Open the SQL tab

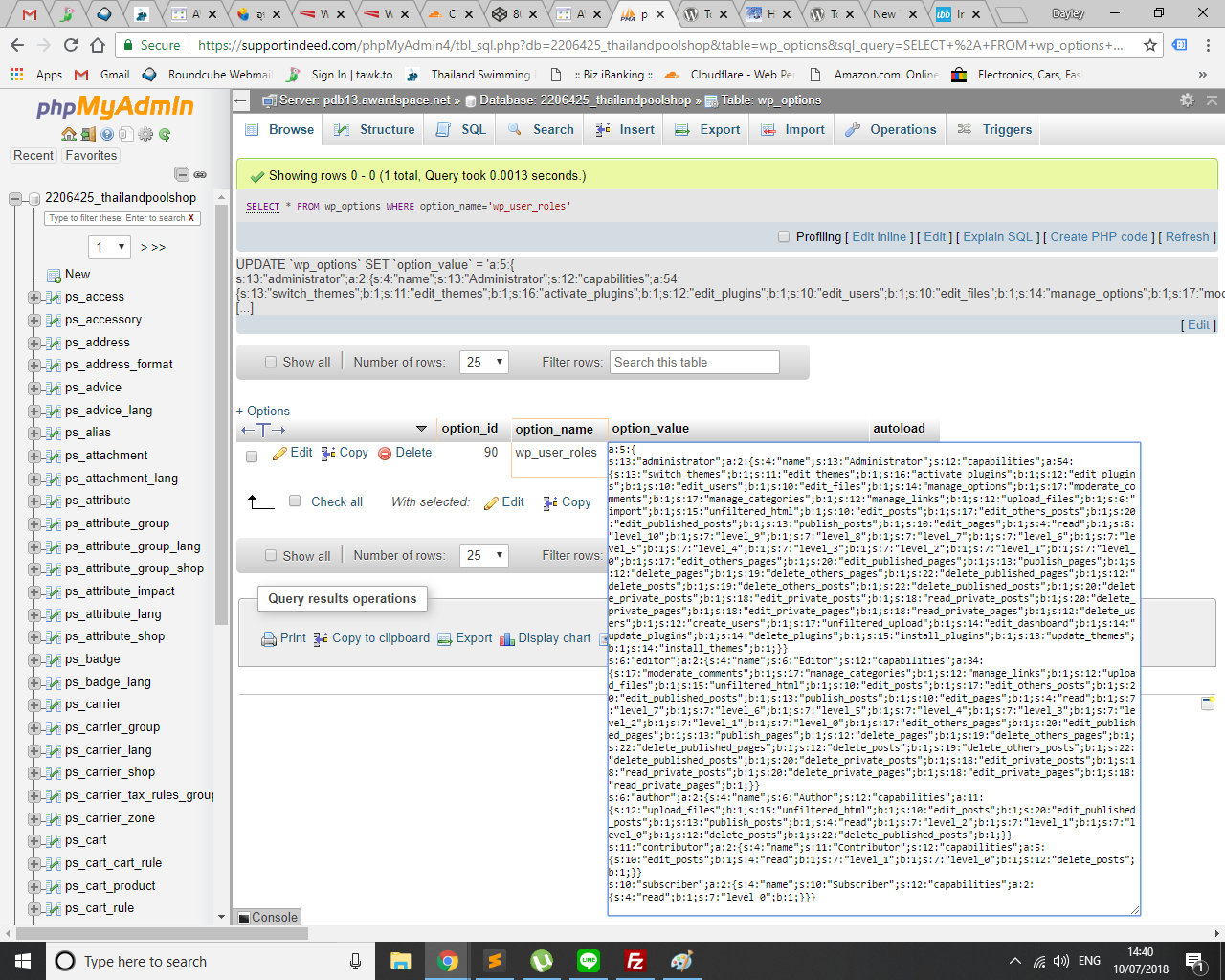click(461, 129)
